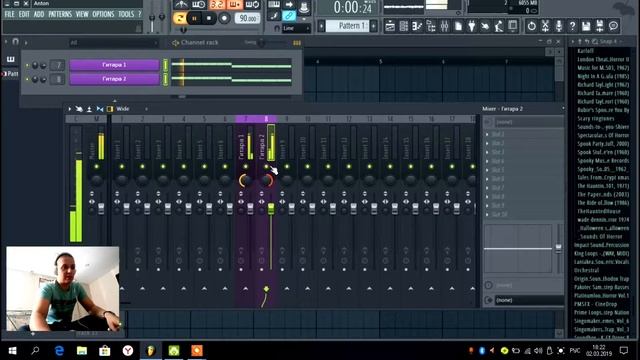
Task: Open the magnifier icon in the browser header
Action: (595, 42)
